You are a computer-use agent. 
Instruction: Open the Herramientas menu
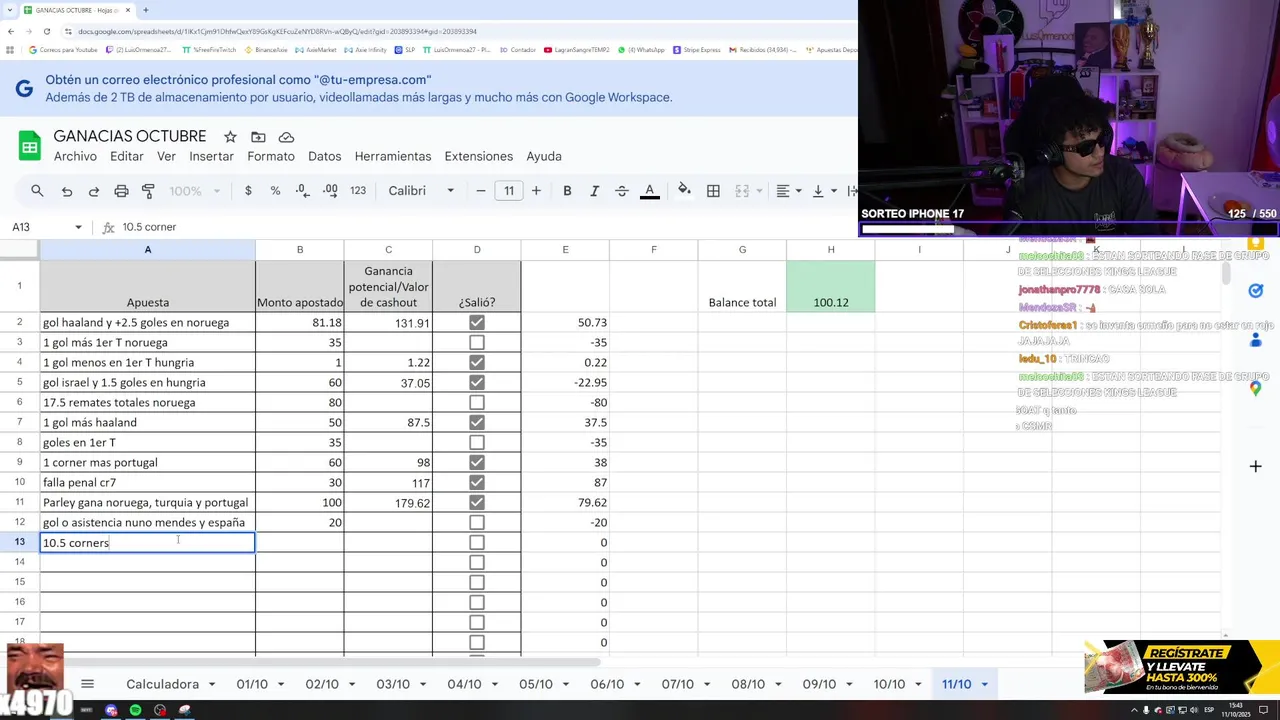tap(393, 156)
